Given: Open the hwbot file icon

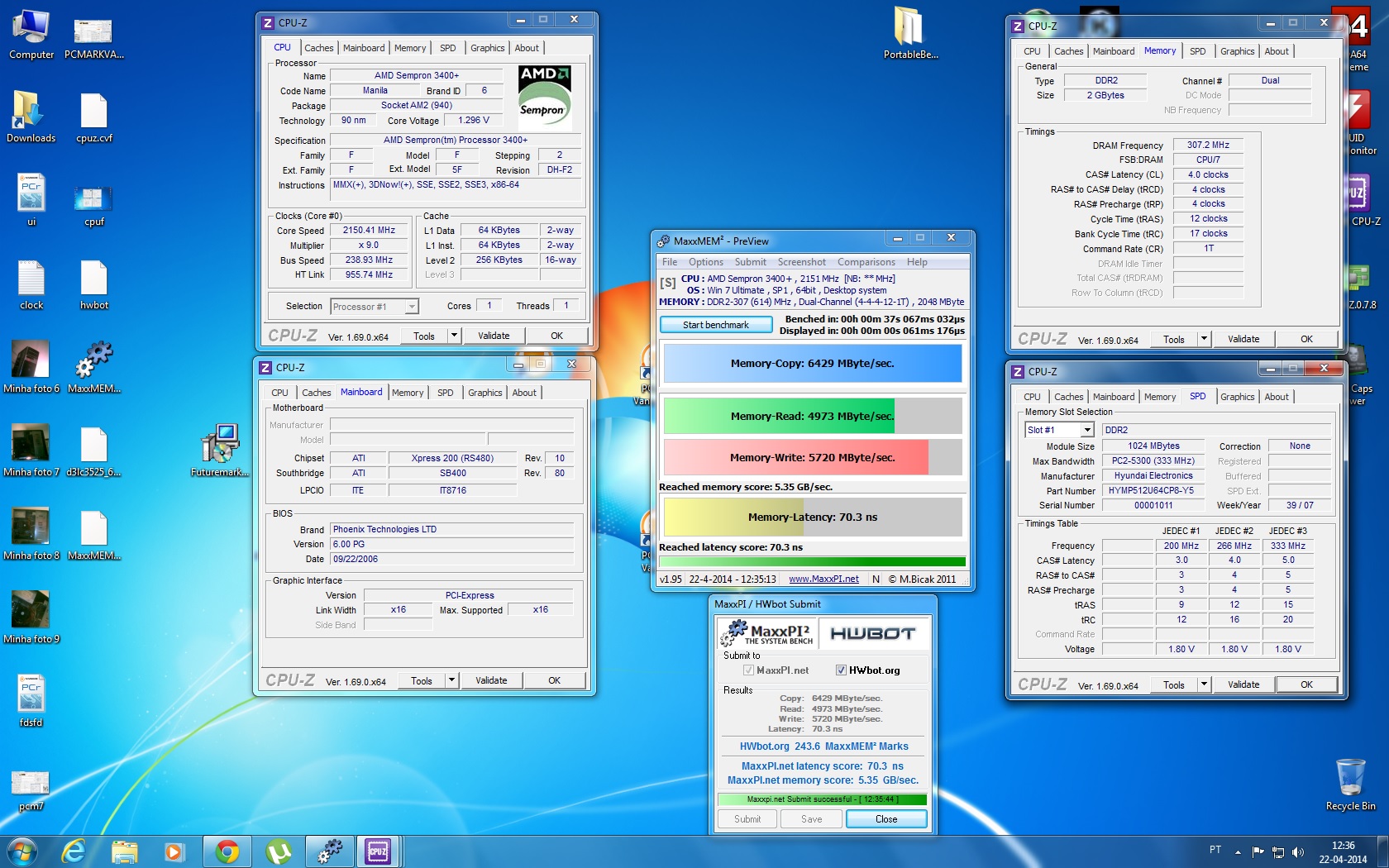Looking at the screenshot, I should click(x=93, y=284).
